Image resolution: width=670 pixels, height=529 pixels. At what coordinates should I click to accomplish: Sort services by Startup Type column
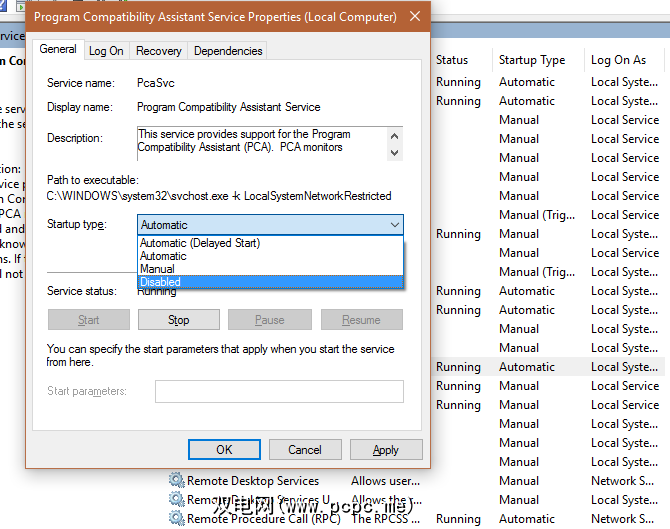tap(532, 60)
